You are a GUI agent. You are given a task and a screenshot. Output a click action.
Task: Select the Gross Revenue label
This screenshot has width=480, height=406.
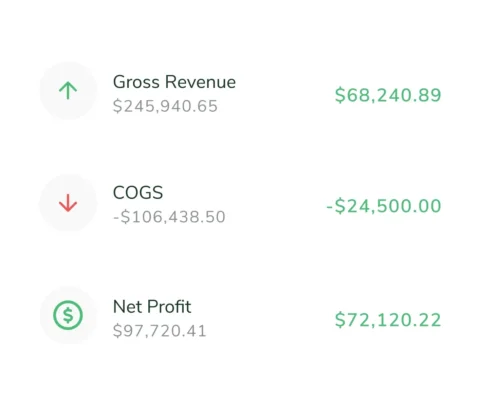coord(174,82)
